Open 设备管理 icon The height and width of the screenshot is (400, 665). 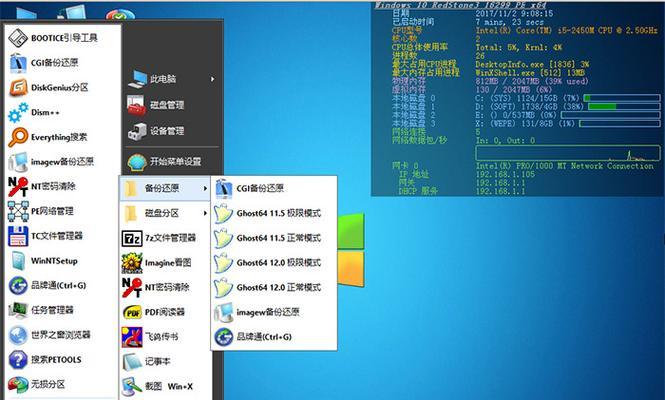click(137, 131)
